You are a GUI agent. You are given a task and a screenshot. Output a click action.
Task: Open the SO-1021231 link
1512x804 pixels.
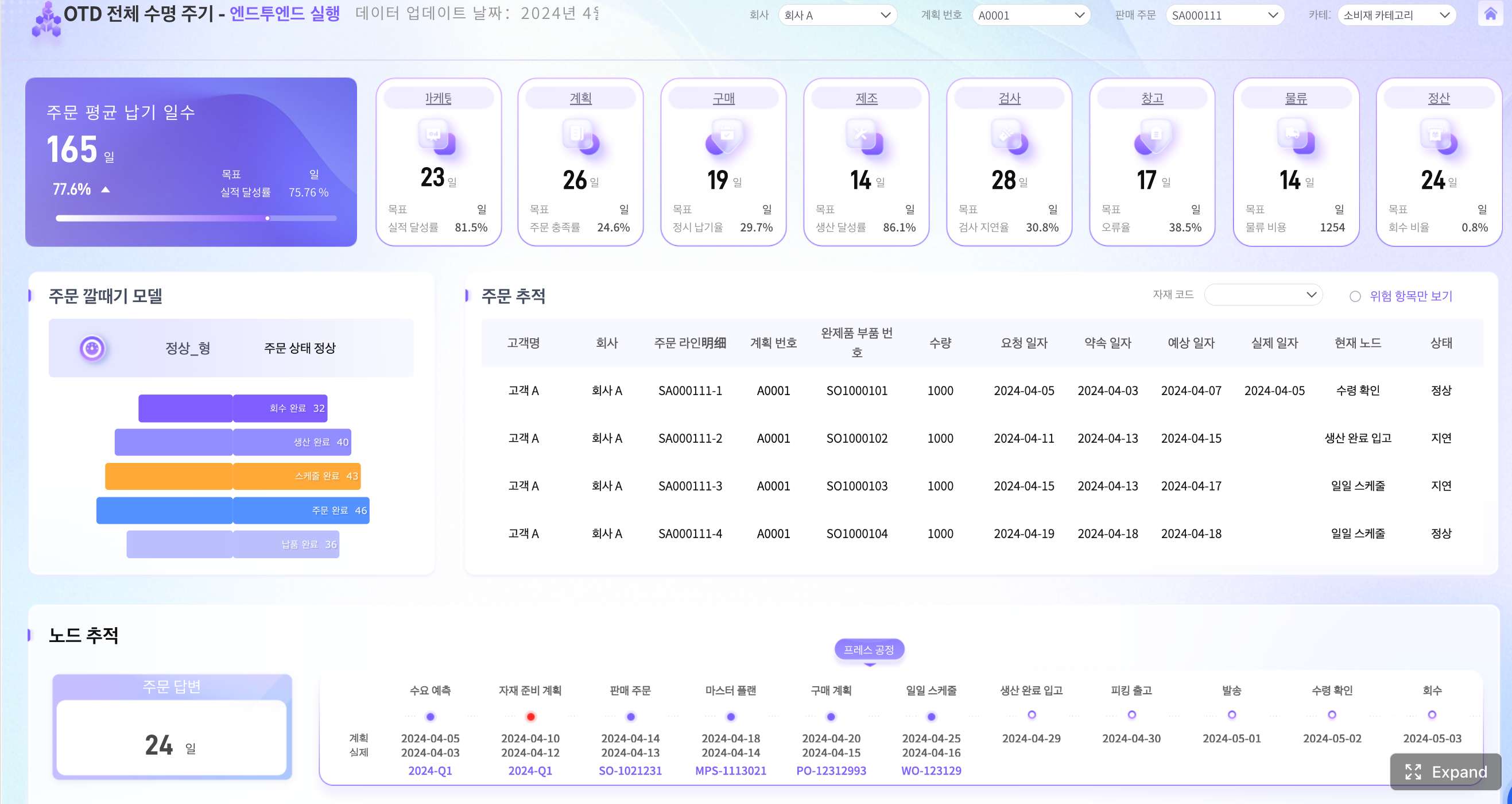tap(630, 771)
